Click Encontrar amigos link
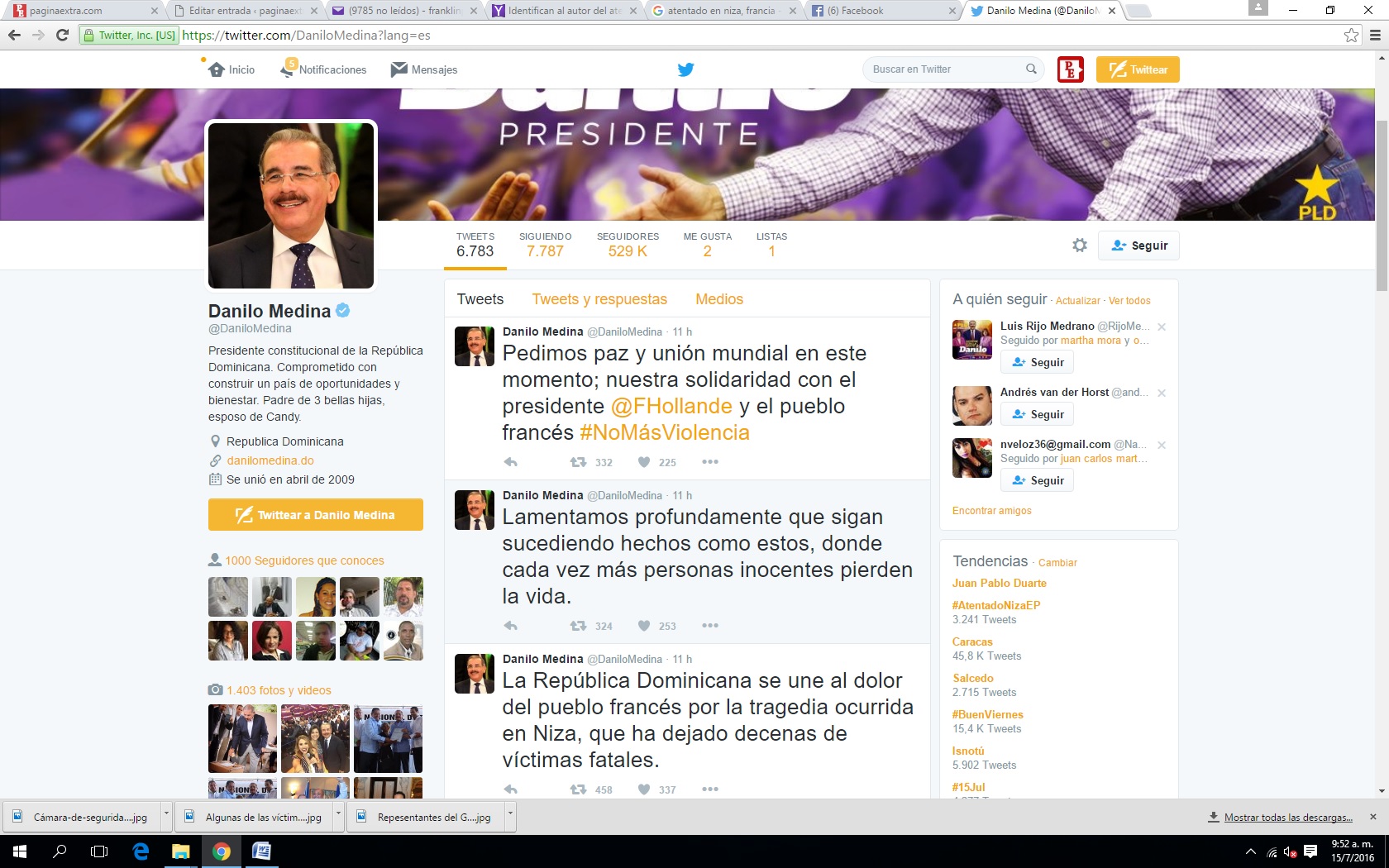The image size is (1389, 868). [x=992, y=511]
